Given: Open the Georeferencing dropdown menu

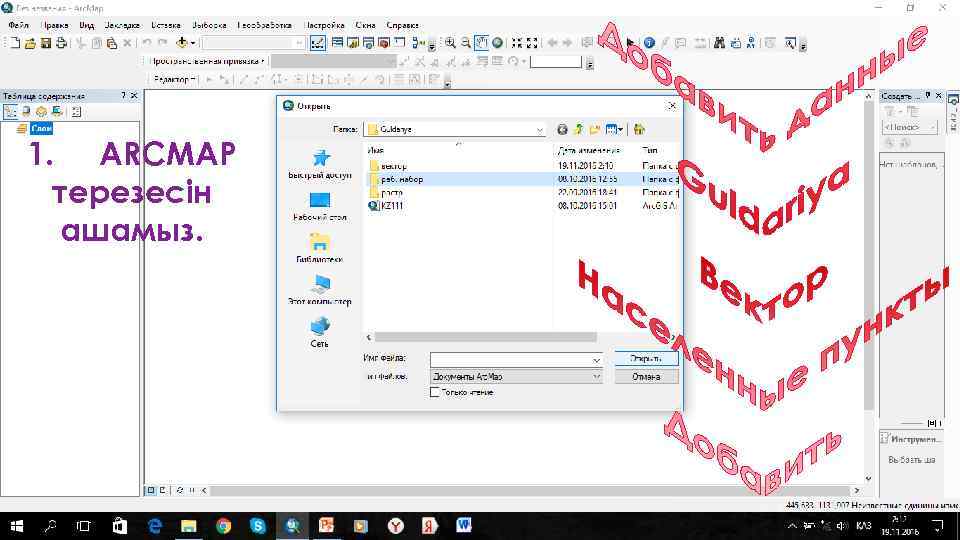Looking at the screenshot, I should click(x=207, y=61).
